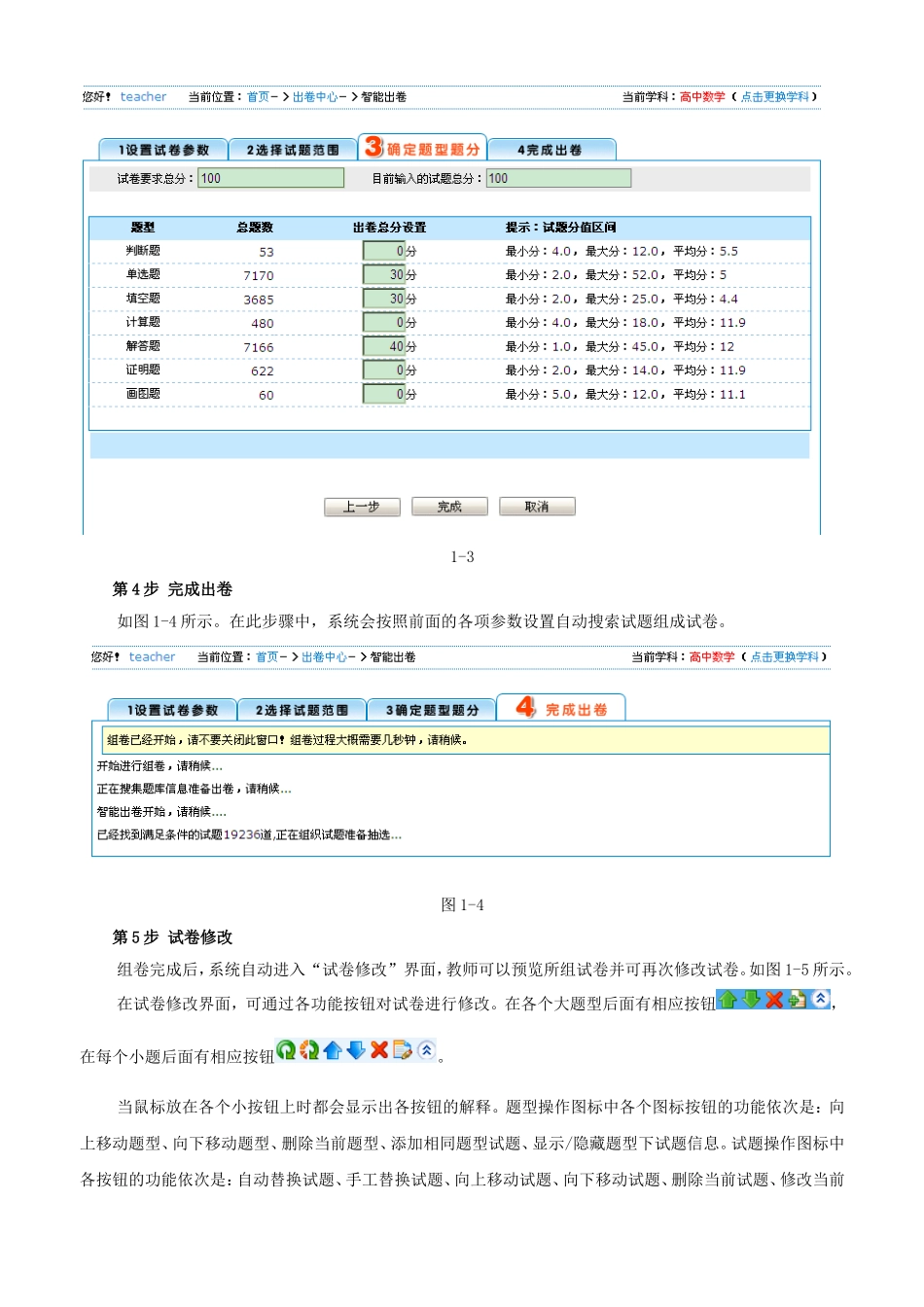Screen dimensions: 924x1307
Task: Click the score field for 画图题
Action: click(x=384, y=394)
